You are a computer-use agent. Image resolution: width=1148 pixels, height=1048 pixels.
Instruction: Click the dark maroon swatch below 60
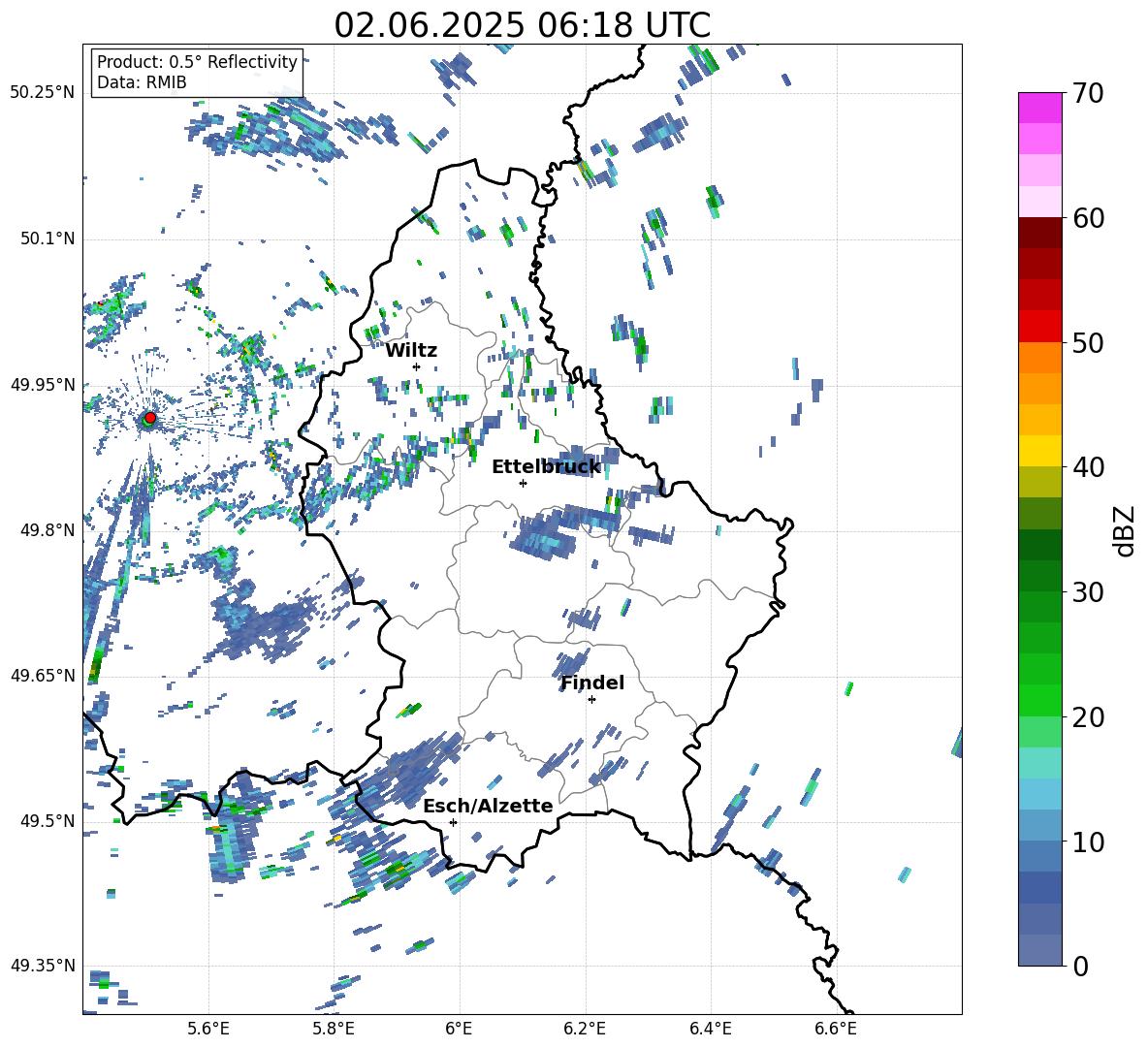coord(1039,233)
